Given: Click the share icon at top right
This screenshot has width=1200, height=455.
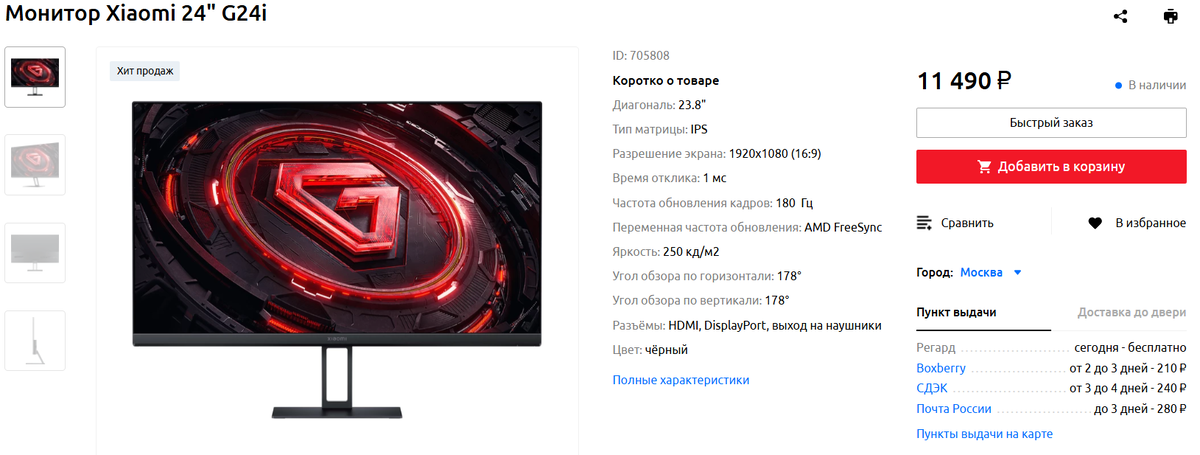Looking at the screenshot, I should coord(1121,16).
